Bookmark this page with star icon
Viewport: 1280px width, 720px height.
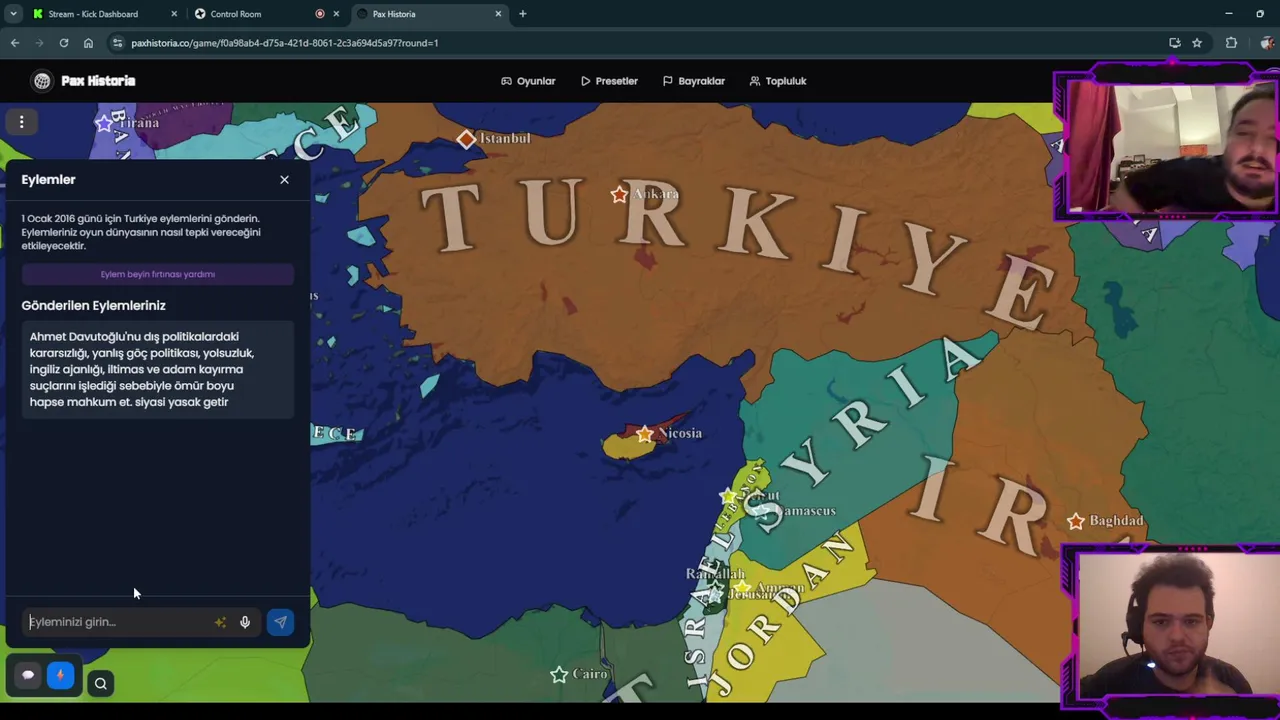(1197, 43)
